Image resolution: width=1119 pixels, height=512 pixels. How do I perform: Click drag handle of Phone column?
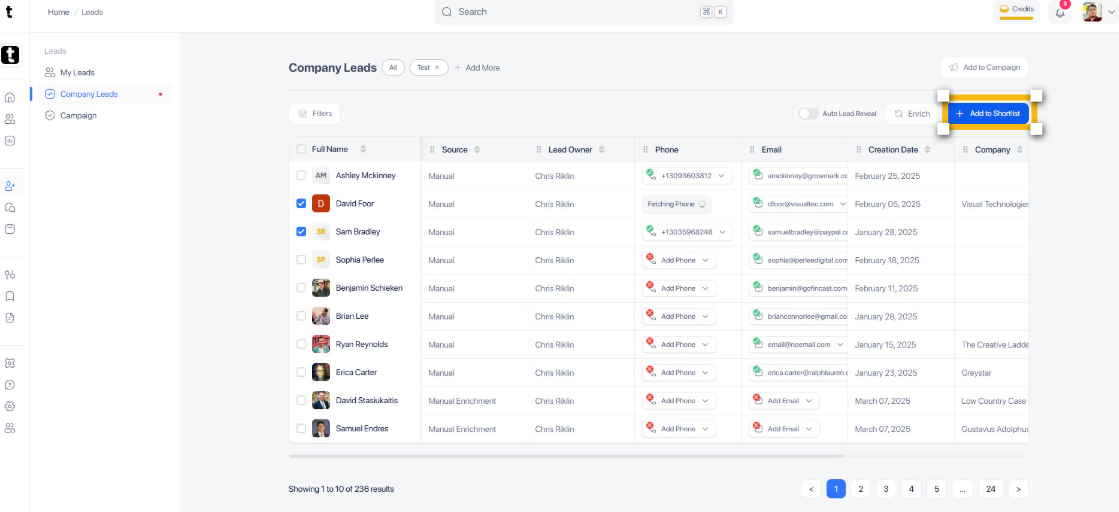coord(645,150)
